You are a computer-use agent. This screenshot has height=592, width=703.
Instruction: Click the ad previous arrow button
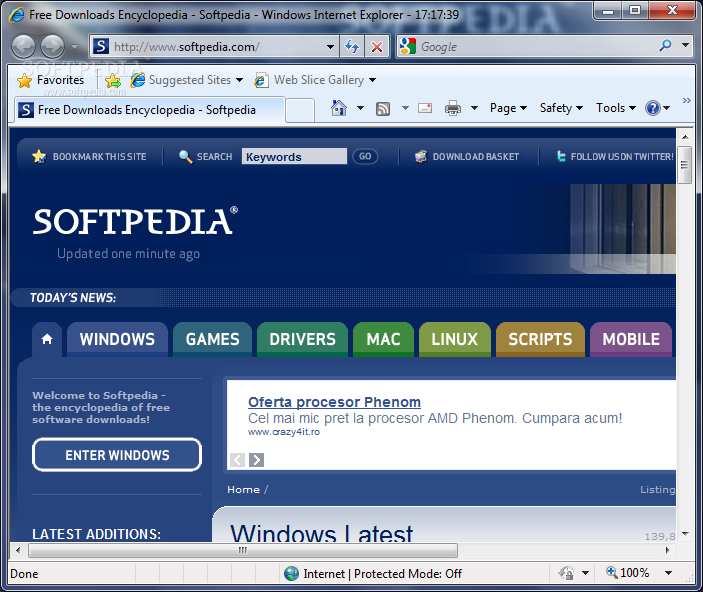coord(238,460)
